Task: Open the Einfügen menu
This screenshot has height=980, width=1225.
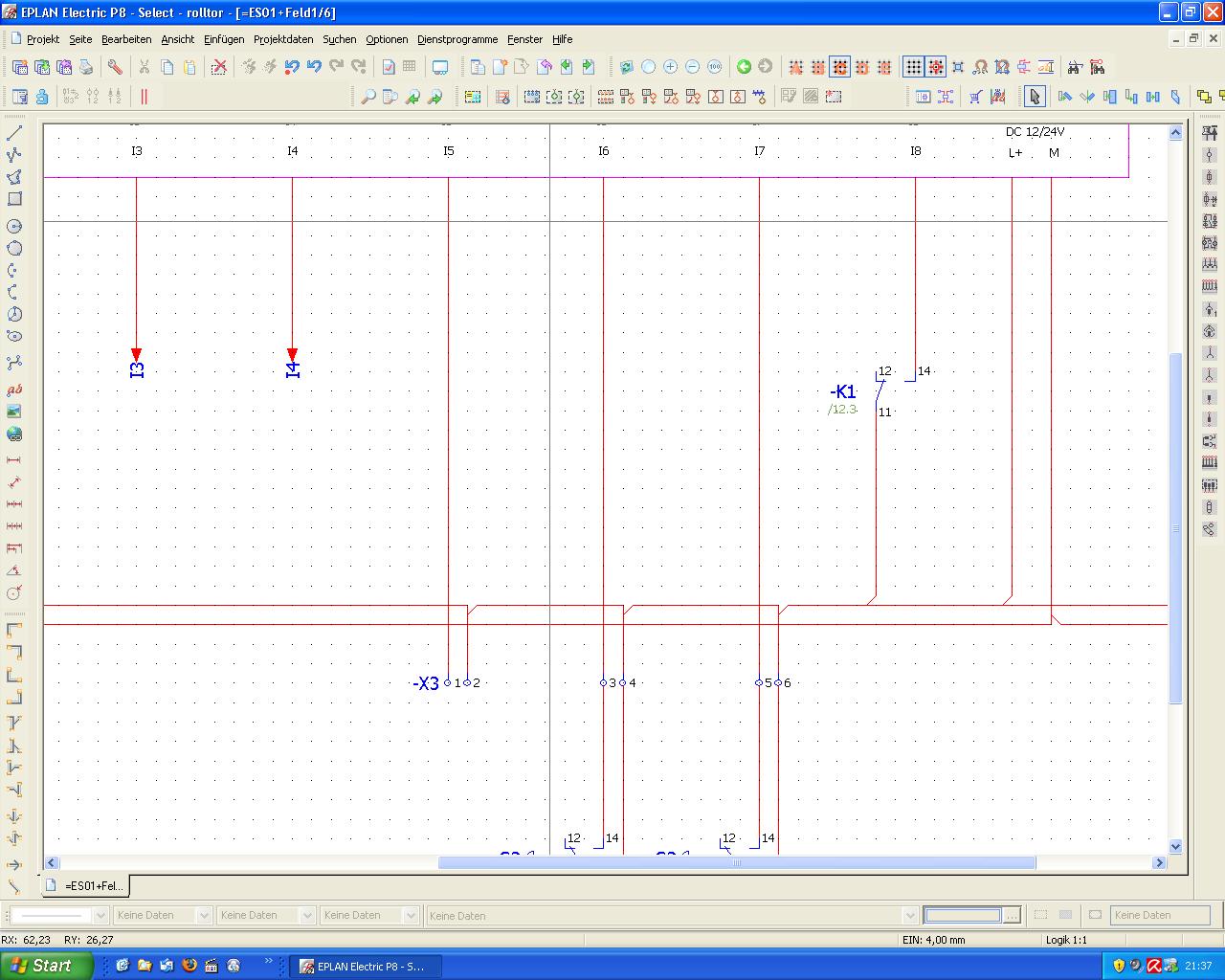Action: pyautogui.click(x=224, y=39)
